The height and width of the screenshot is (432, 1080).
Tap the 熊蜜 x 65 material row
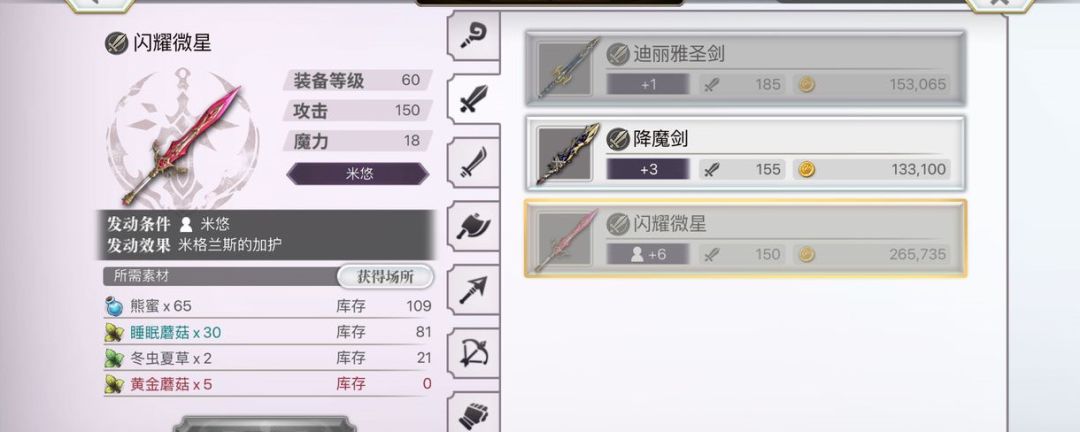coord(268,306)
